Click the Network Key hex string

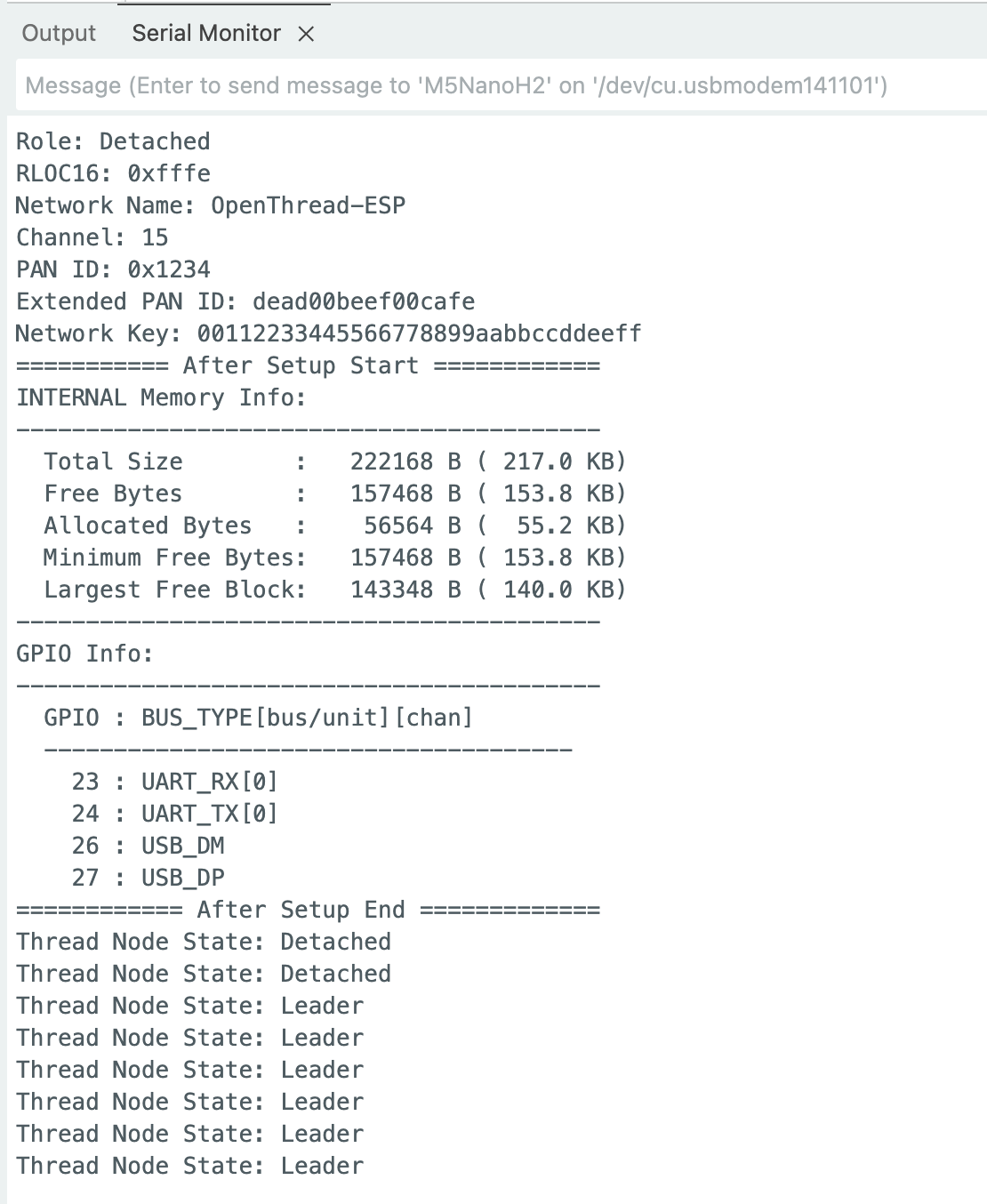coord(419,333)
